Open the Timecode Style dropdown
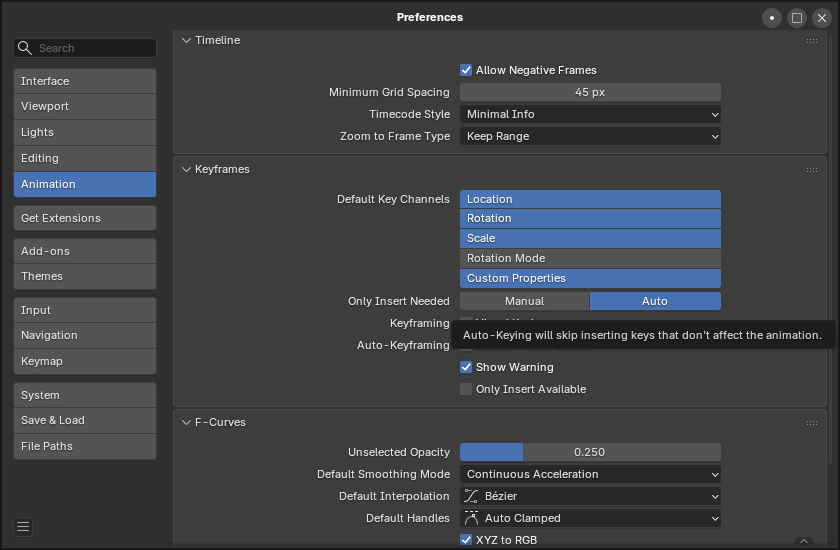The image size is (840, 550). 590,114
